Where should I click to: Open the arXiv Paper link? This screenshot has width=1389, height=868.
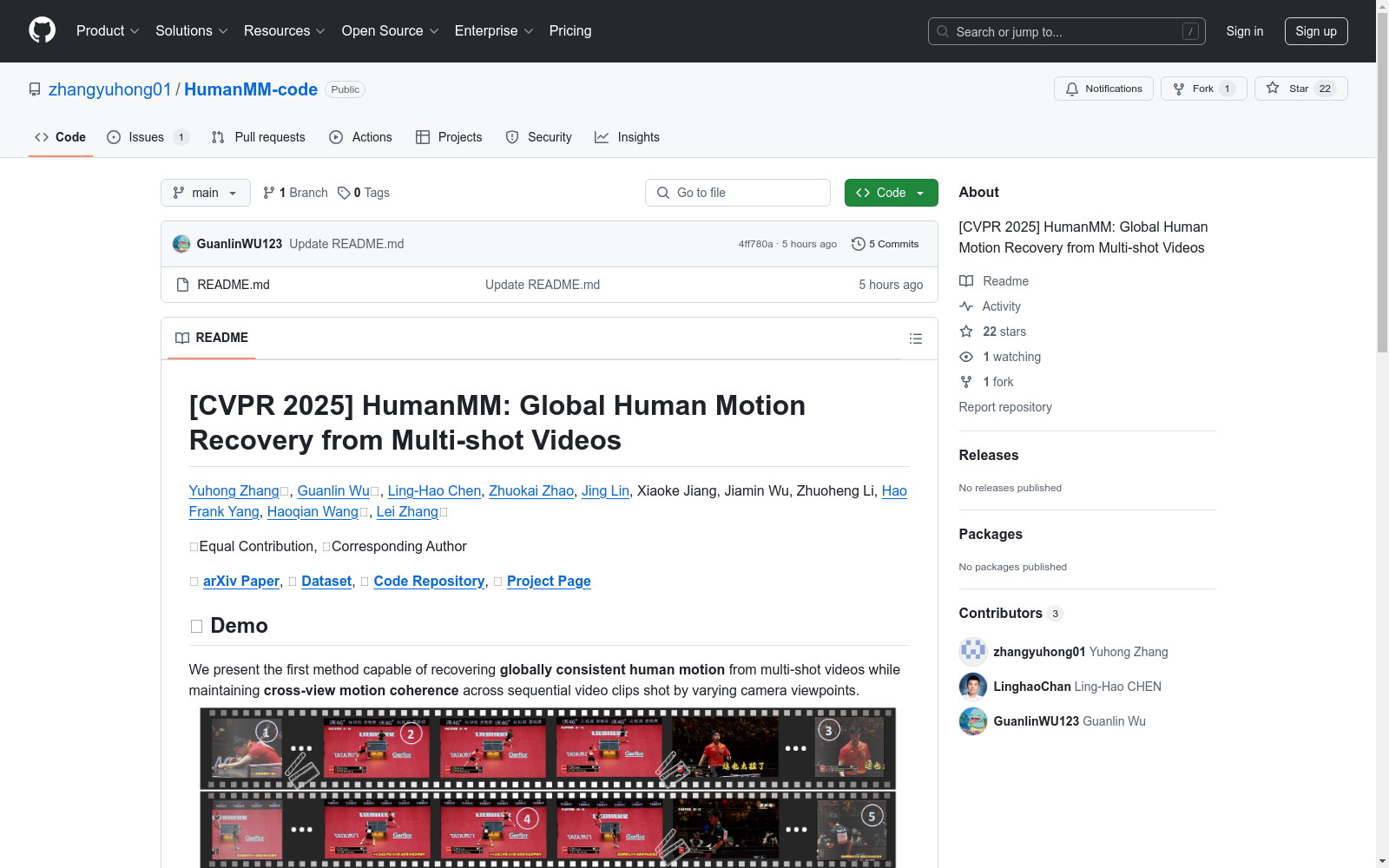pyautogui.click(x=241, y=581)
